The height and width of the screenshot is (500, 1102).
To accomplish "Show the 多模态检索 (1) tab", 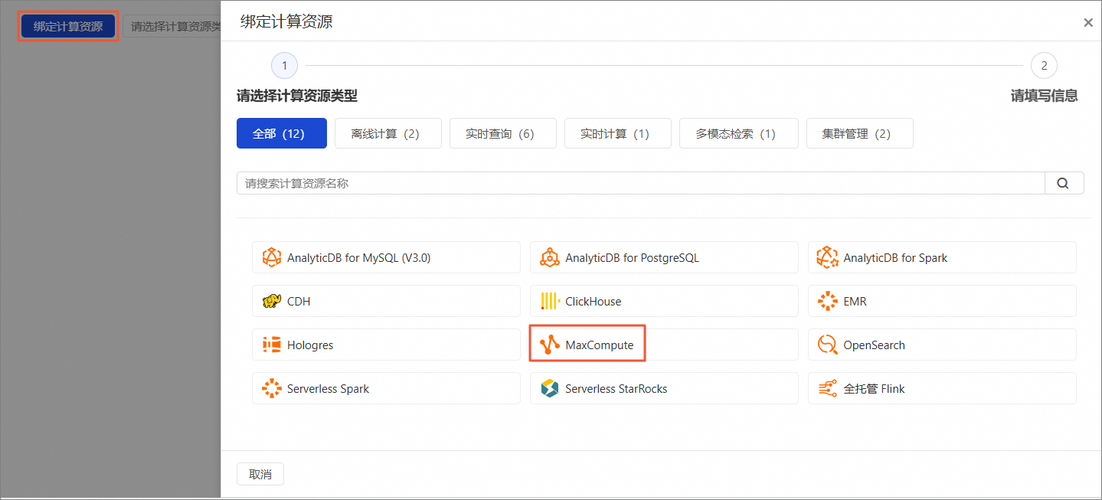I will (739, 134).
